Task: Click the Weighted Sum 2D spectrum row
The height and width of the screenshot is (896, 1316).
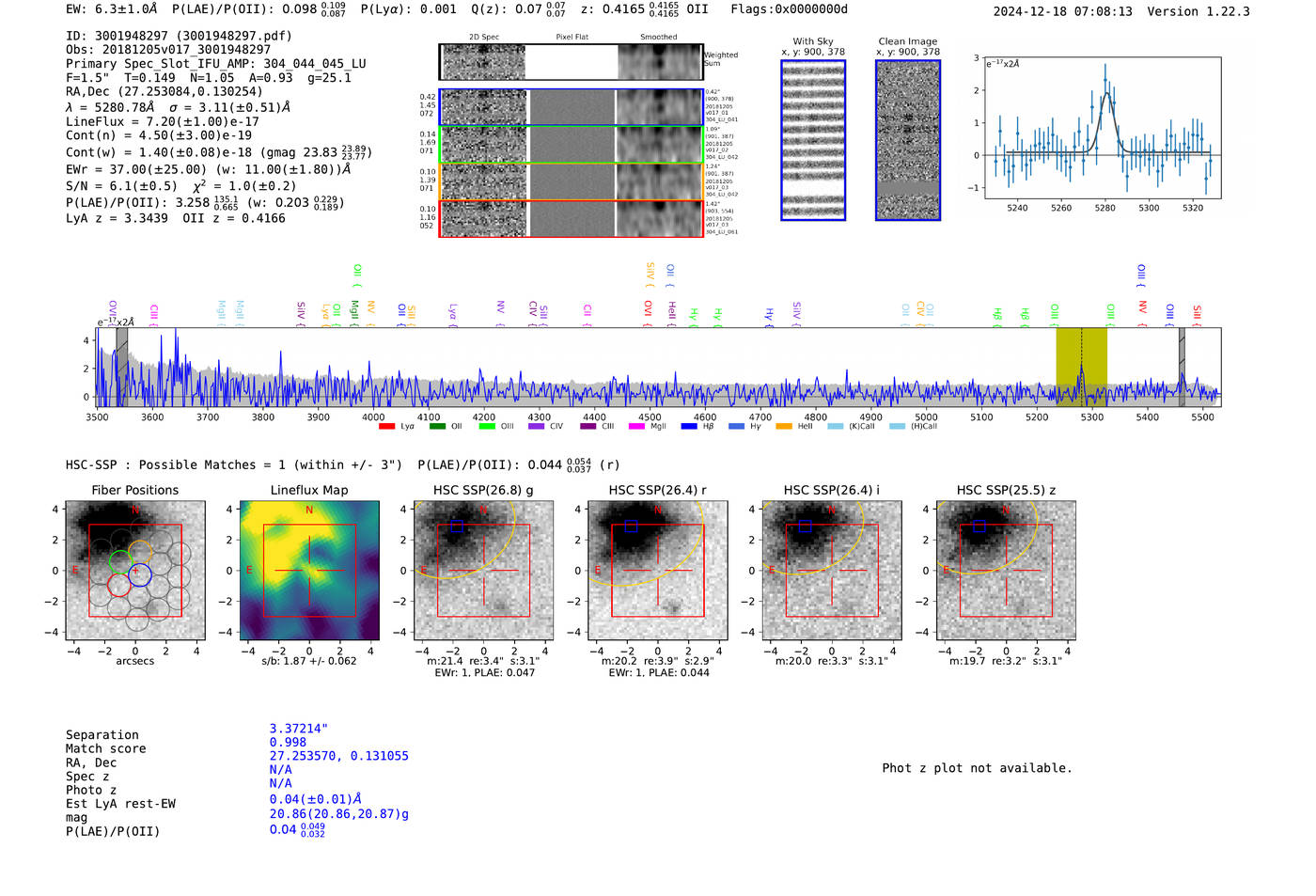Action: click(x=571, y=62)
